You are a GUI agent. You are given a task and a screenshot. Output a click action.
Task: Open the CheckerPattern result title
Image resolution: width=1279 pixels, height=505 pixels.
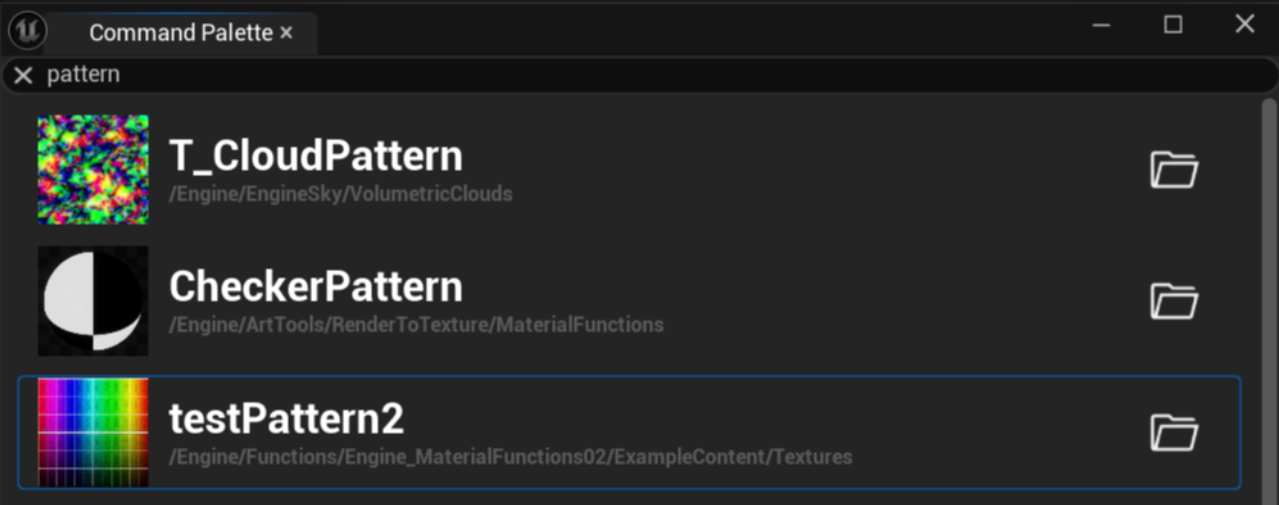[316, 287]
